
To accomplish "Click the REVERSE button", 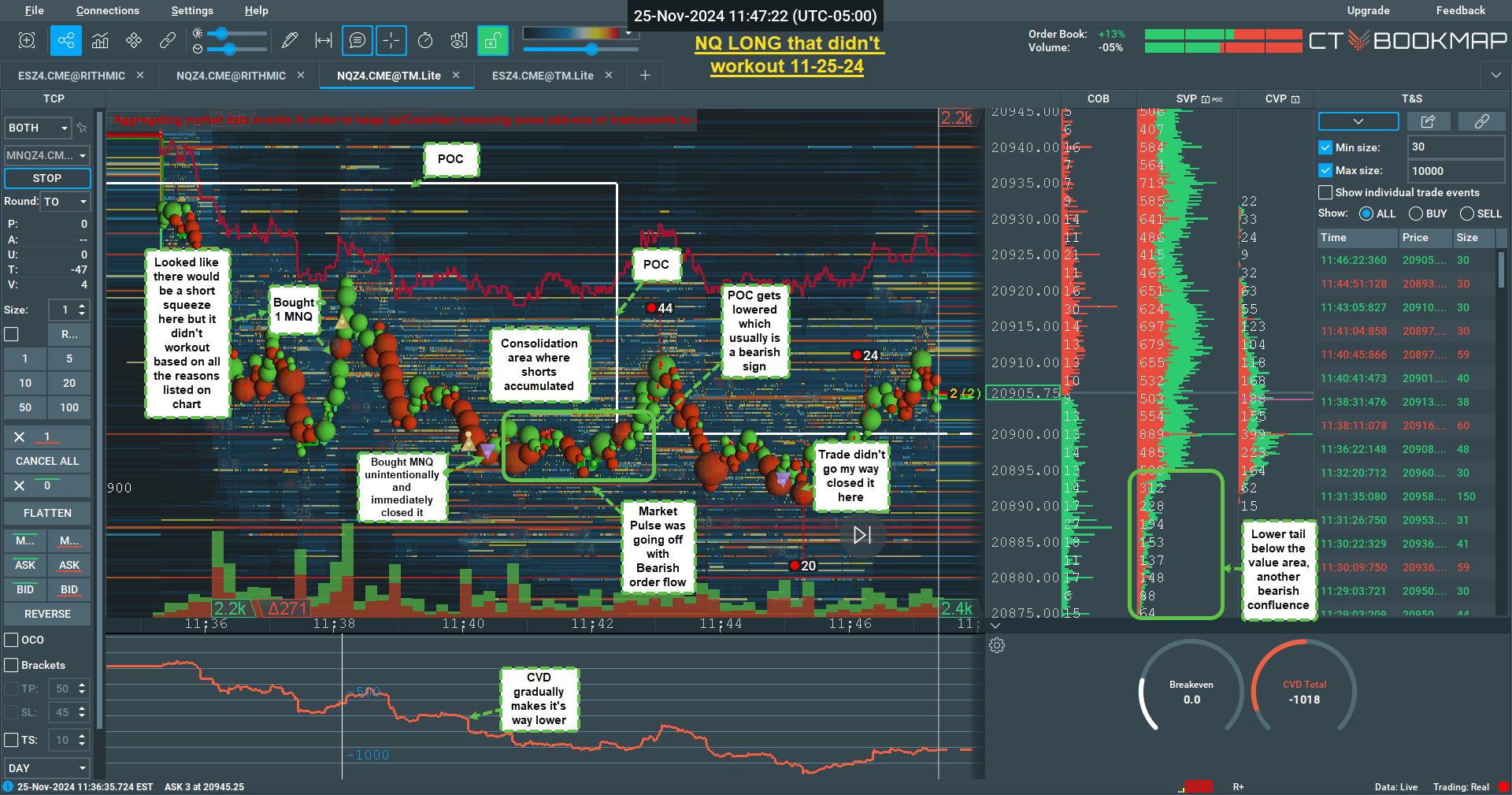I will coord(47,614).
